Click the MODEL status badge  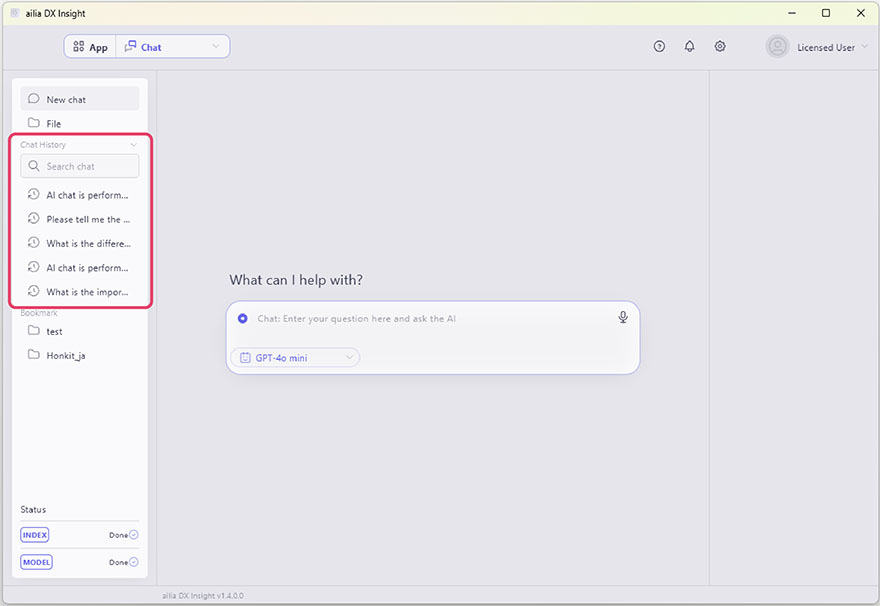[36, 562]
